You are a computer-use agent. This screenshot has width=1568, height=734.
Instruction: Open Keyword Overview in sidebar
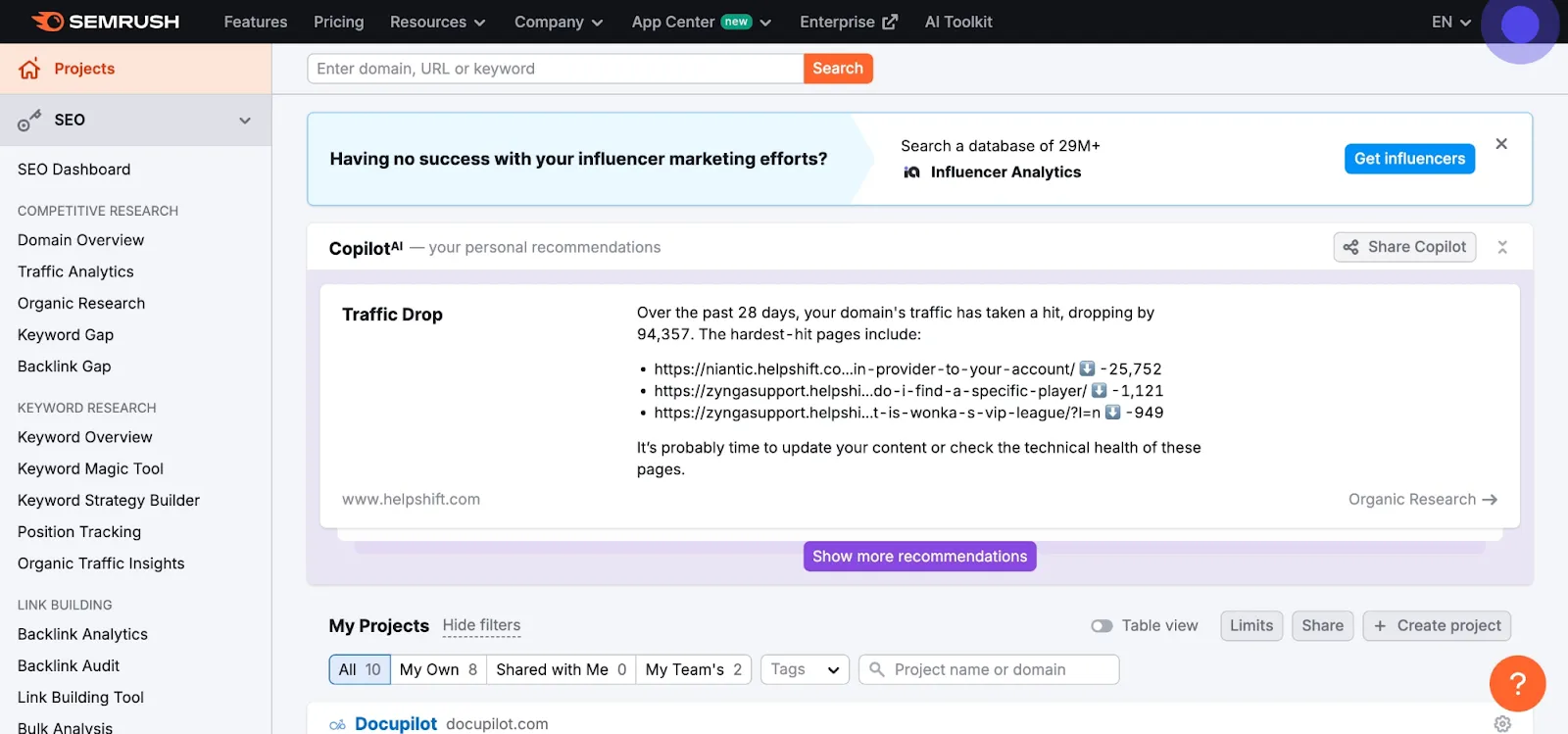85,437
